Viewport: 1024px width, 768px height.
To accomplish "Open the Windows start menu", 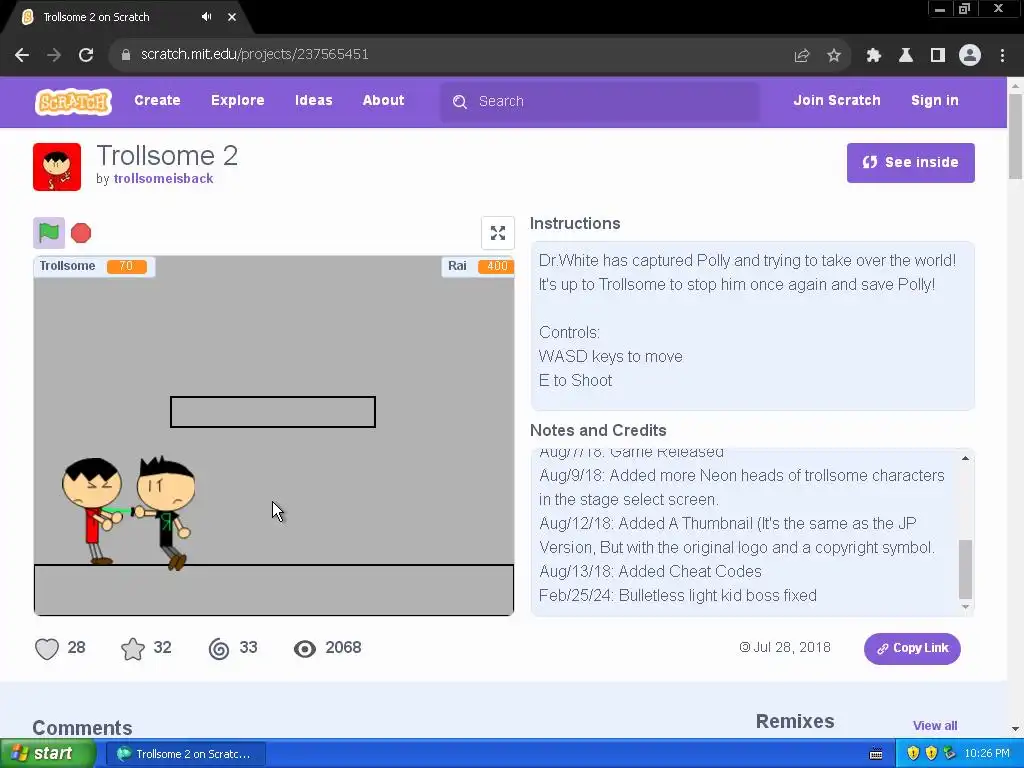I will click(47, 754).
